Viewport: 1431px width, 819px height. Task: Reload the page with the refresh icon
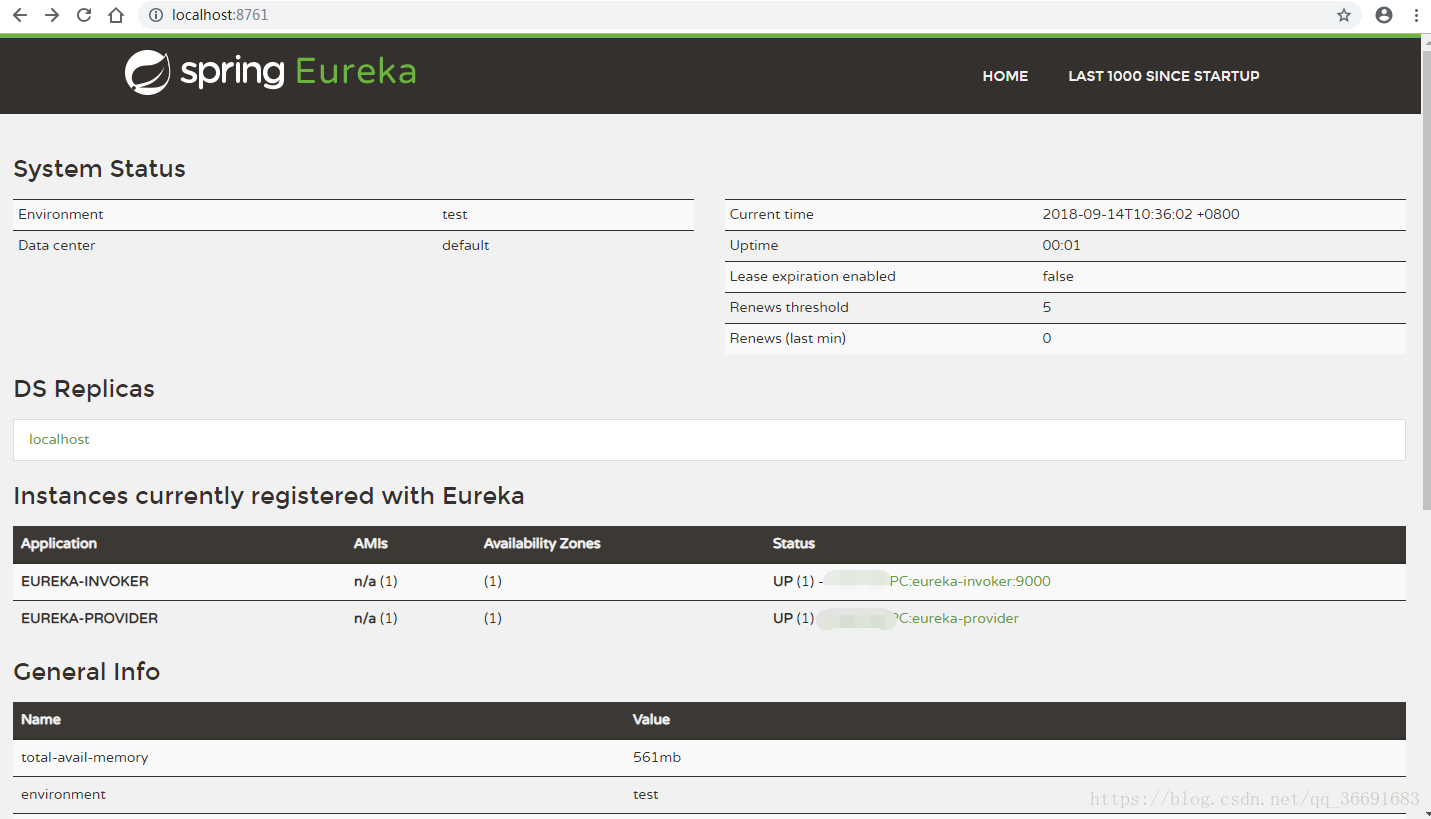click(84, 15)
